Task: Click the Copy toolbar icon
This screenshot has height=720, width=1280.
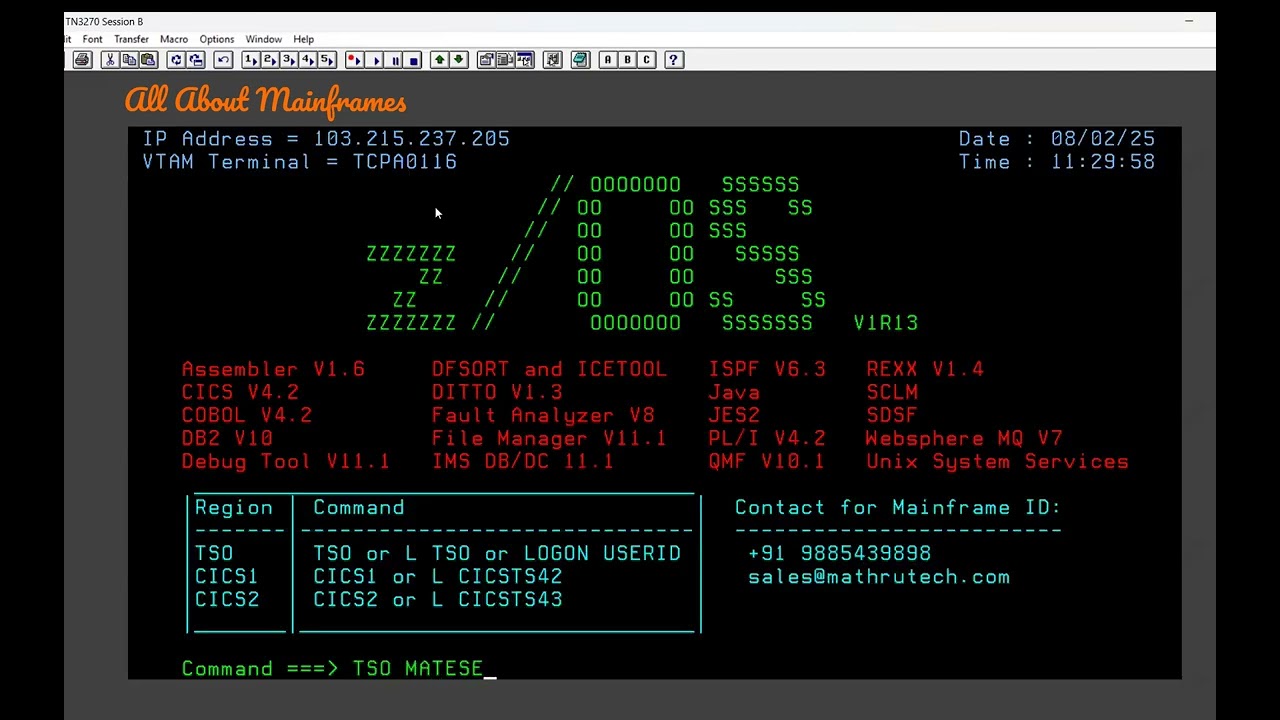Action: point(129,60)
